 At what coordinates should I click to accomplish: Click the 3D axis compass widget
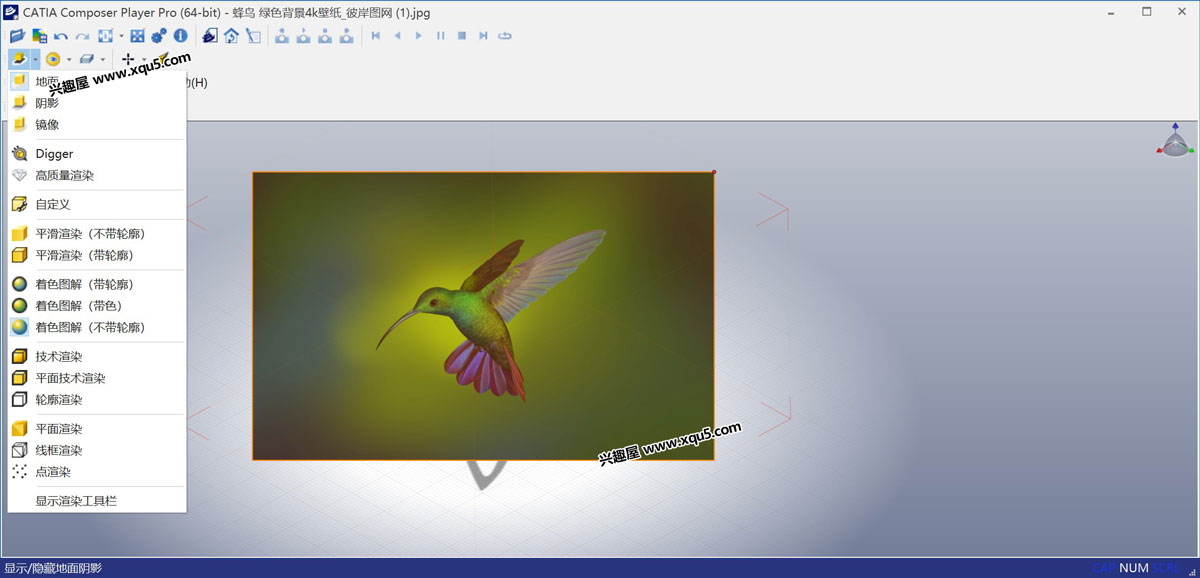1175,142
